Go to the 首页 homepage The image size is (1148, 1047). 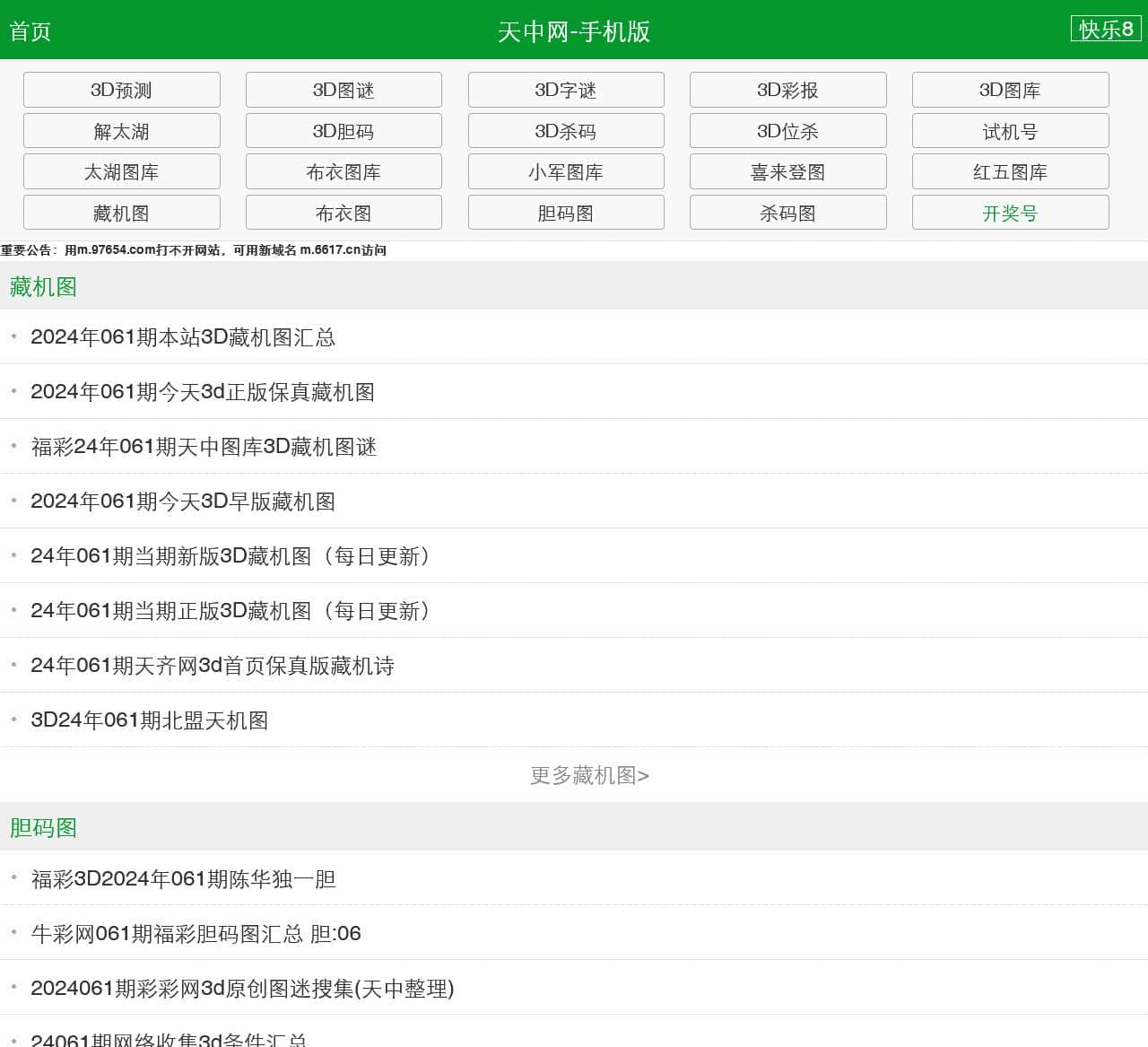30,31
